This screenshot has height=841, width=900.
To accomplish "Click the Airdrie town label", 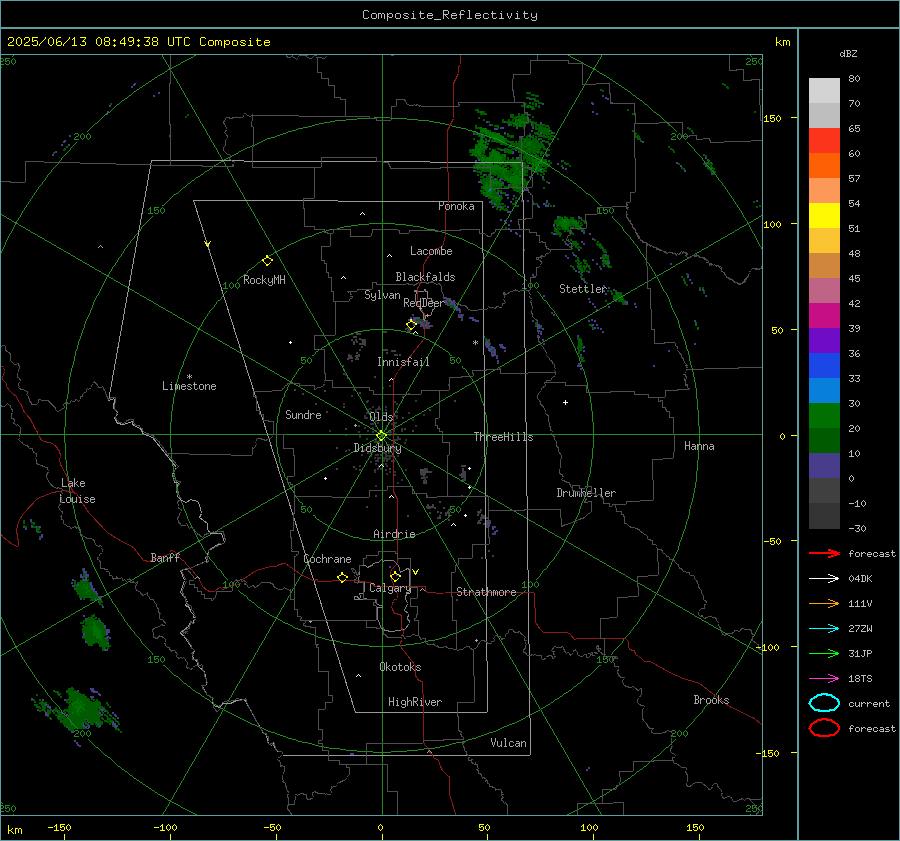I will tap(394, 534).
